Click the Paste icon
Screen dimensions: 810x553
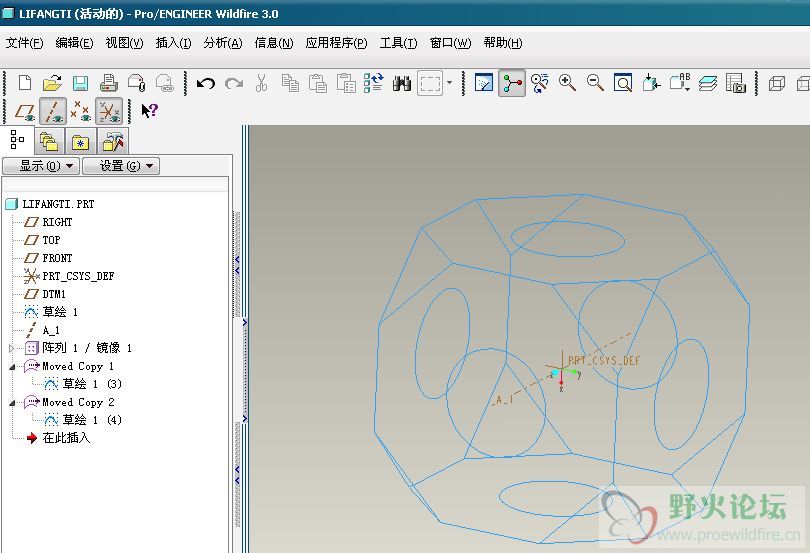tap(317, 83)
